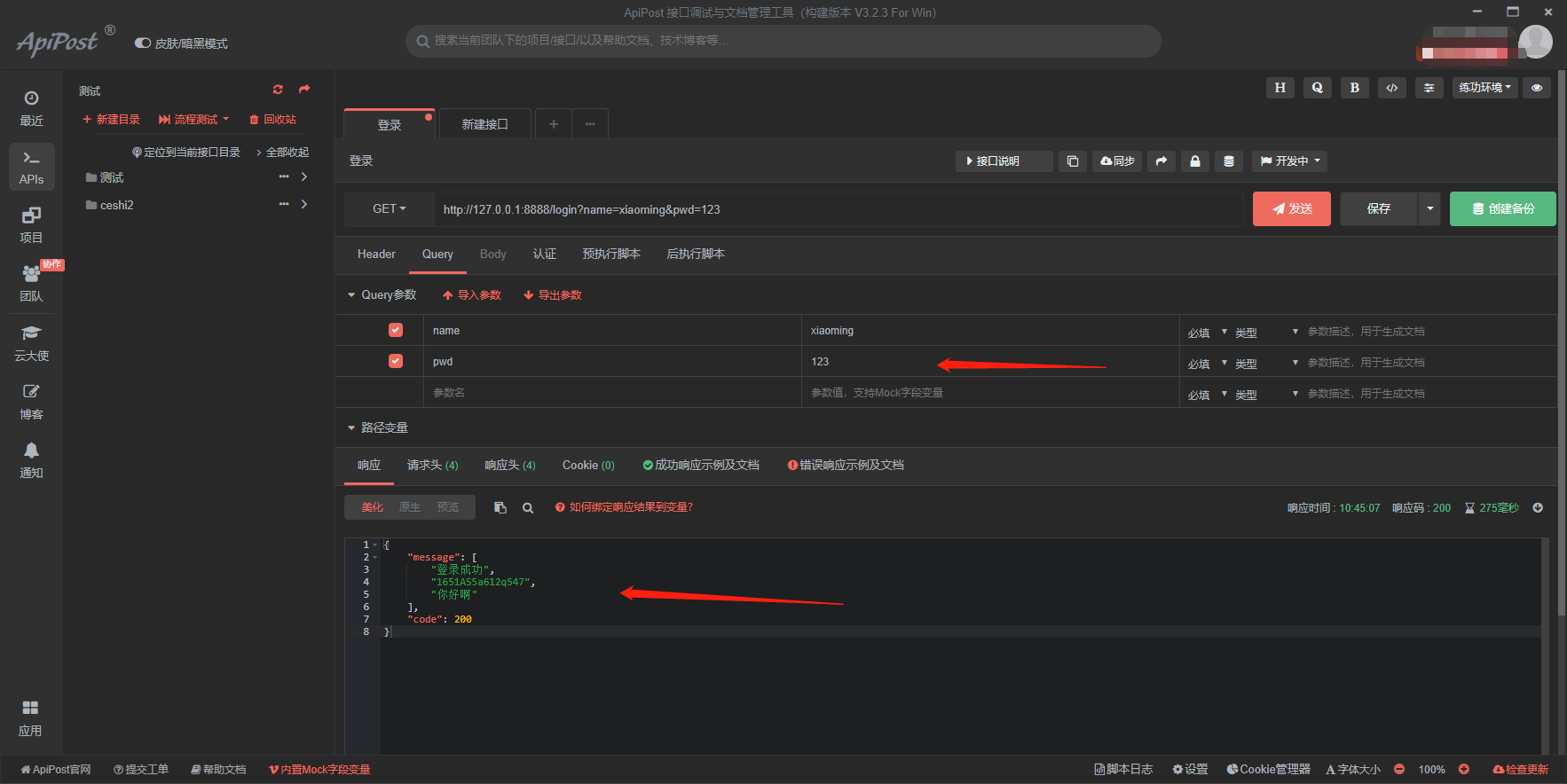Open the 云大使 sidebar icon
1567x784 pixels.
click(31, 342)
